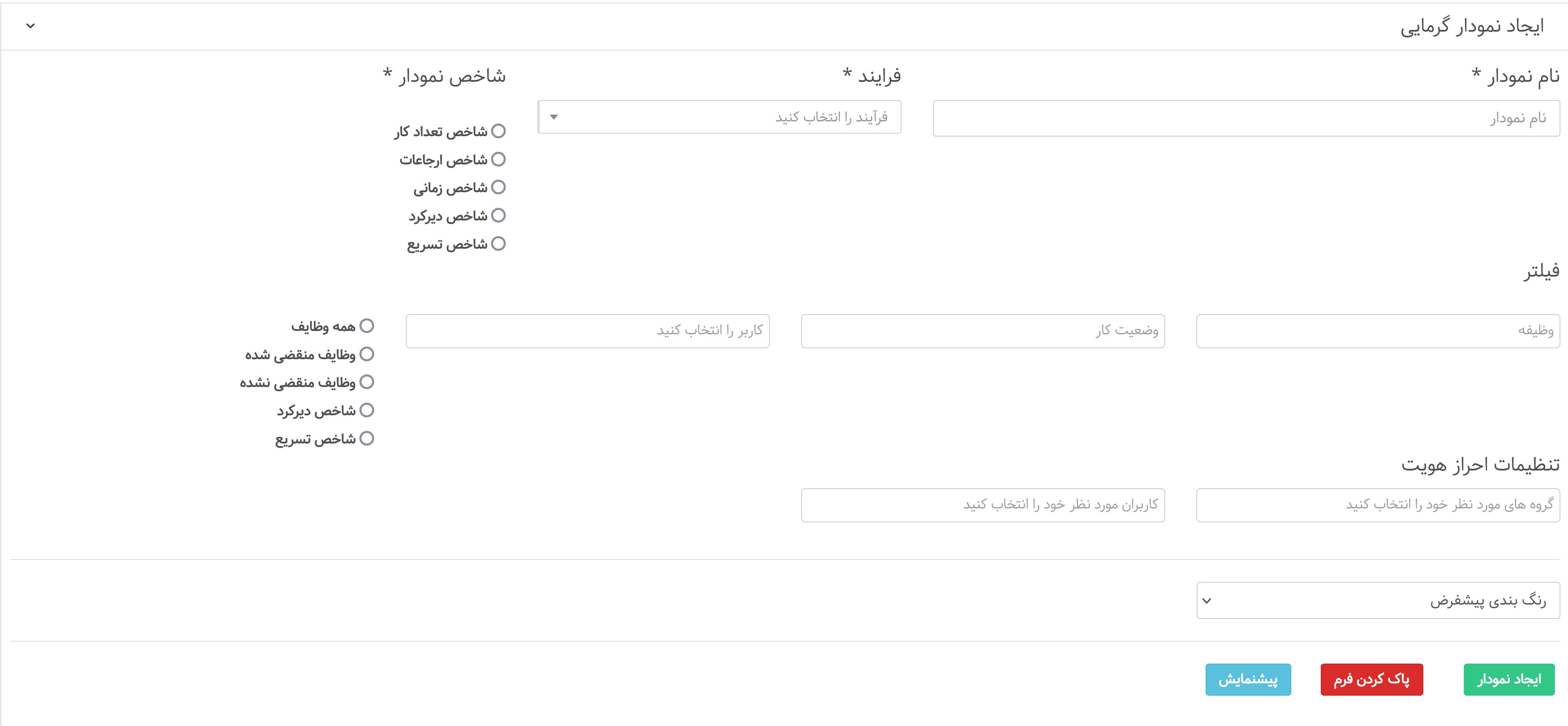The image size is (1568, 726).
Task: Choose chart index شاخص دیرکرد radio
Action: (x=499, y=215)
